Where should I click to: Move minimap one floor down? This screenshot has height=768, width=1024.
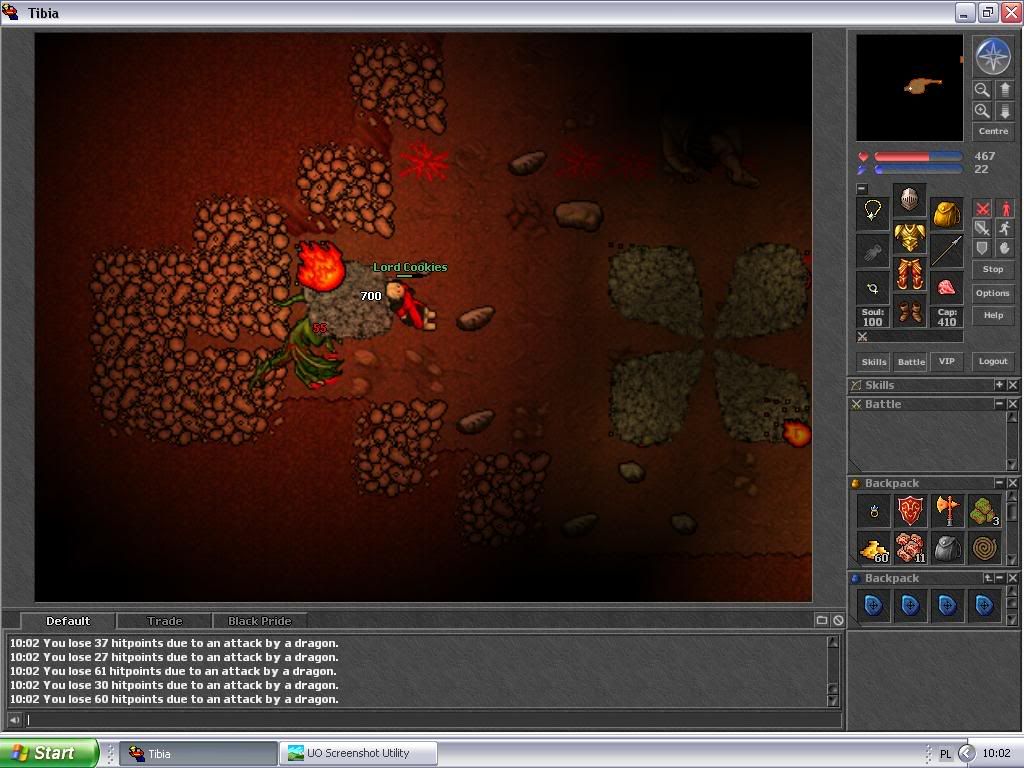pos(1004,111)
